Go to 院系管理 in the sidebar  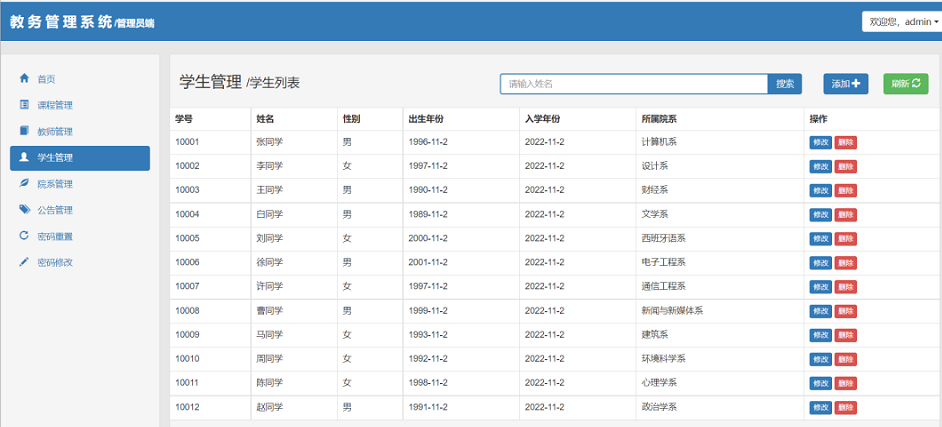point(80,184)
